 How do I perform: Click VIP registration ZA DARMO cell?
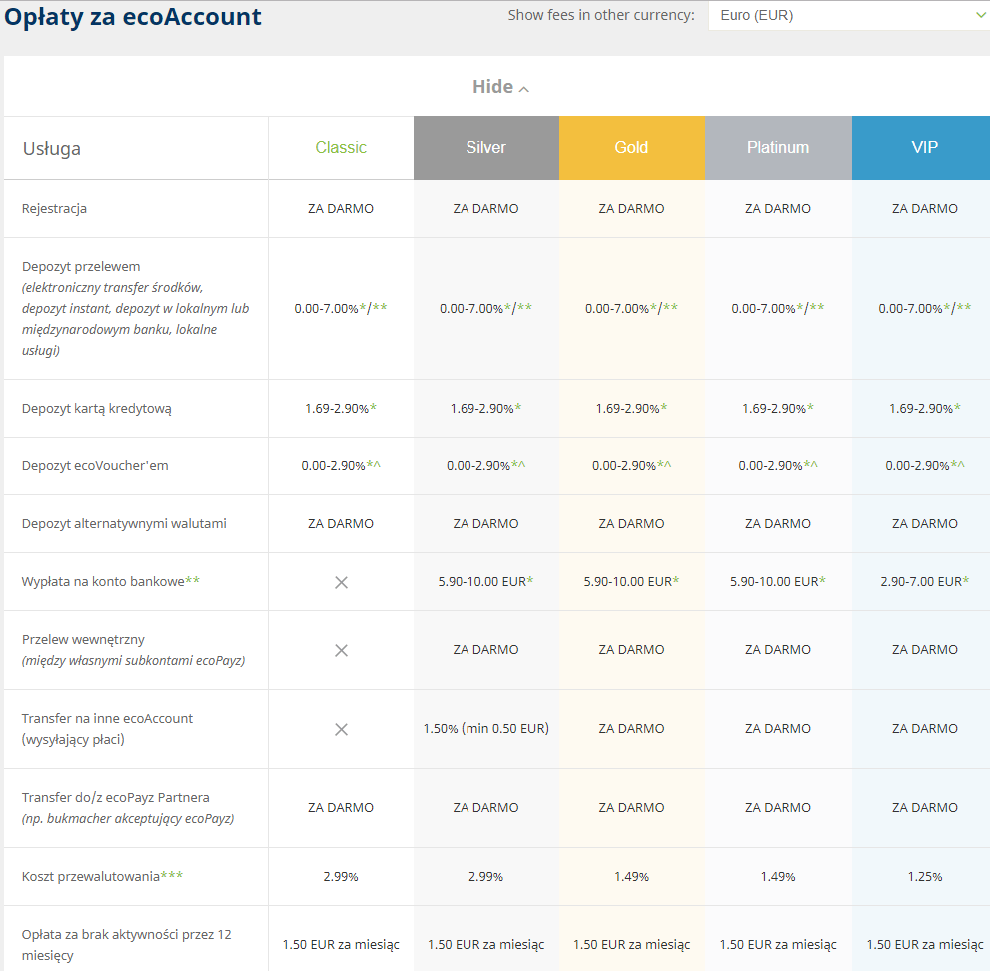coord(924,208)
